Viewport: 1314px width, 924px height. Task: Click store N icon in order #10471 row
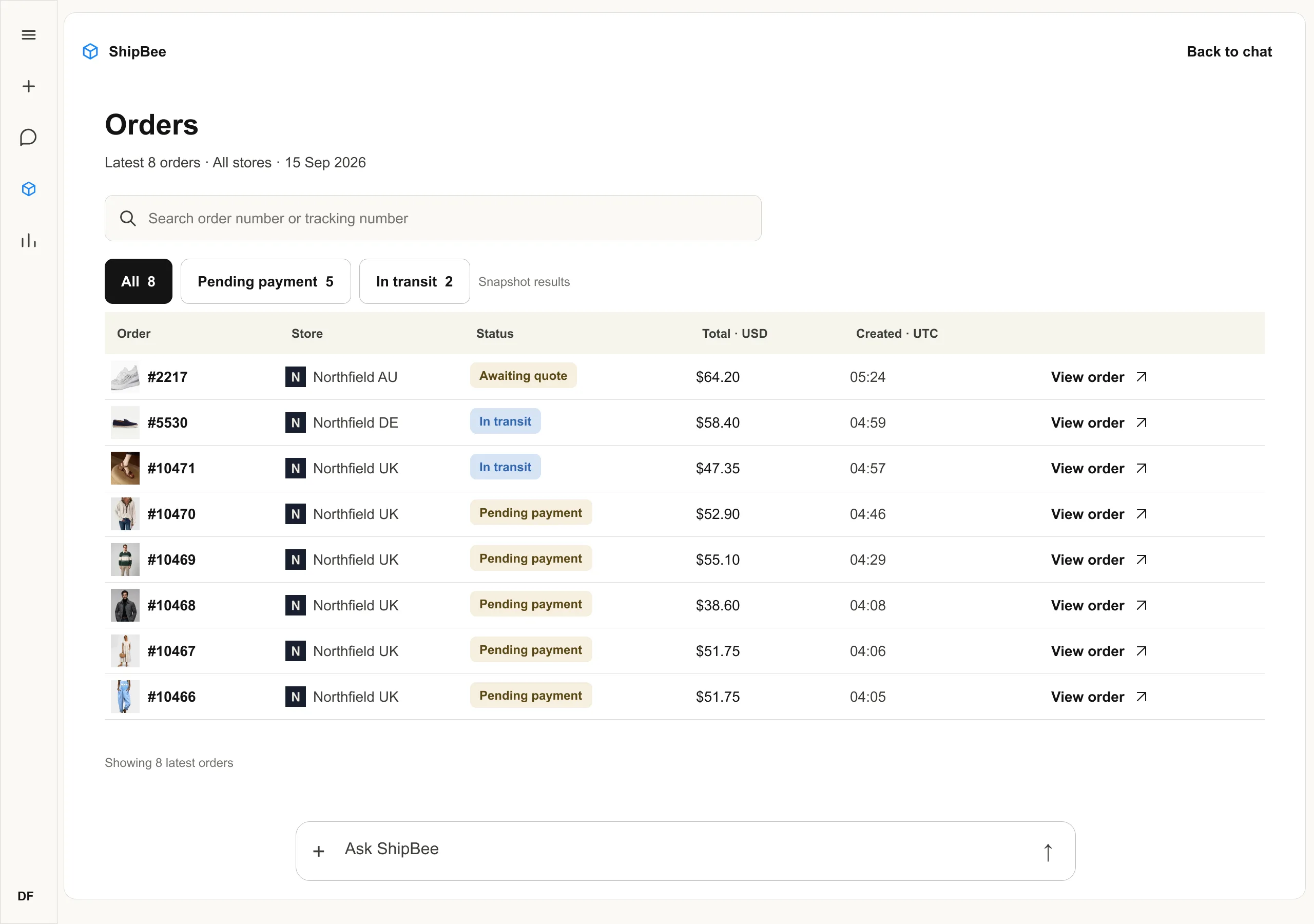click(x=295, y=468)
